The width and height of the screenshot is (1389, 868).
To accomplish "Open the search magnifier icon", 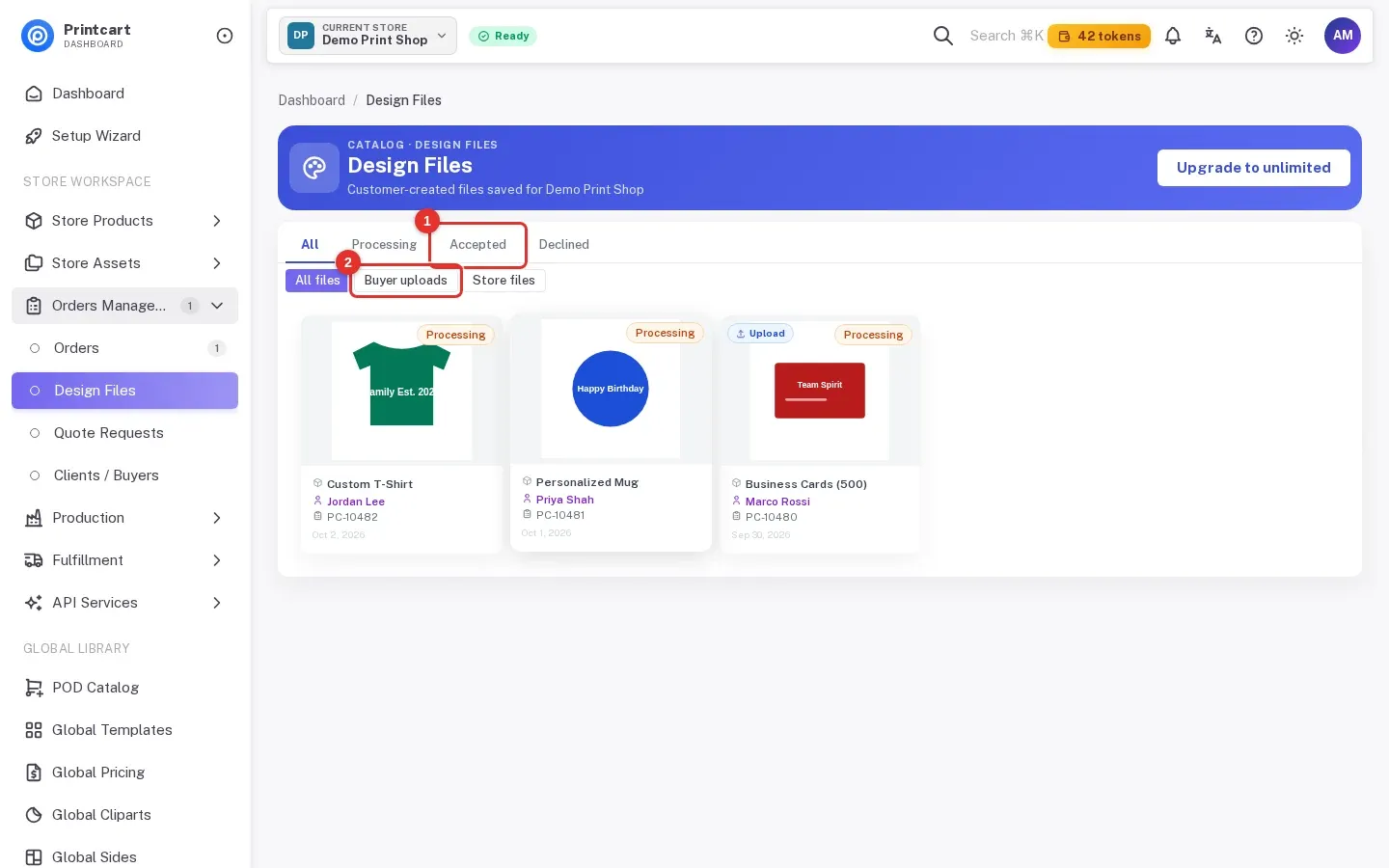I will (x=943, y=36).
